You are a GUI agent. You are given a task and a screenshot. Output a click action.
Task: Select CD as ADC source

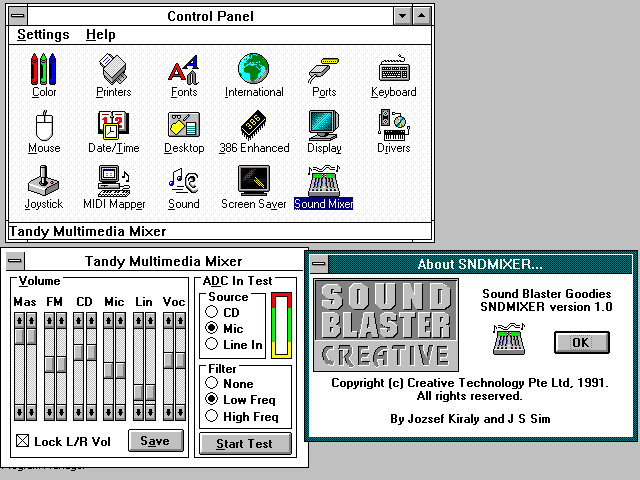(x=211, y=312)
